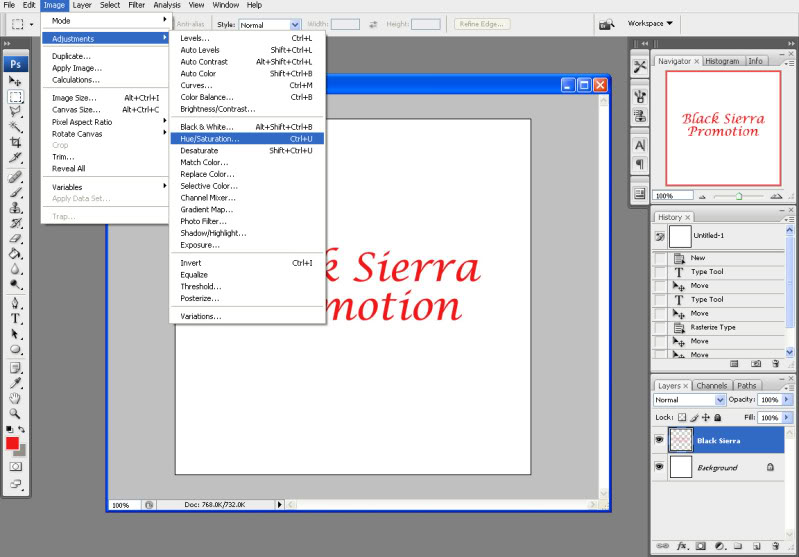This screenshot has height=557, width=799.
Task: Open the Info tab
Action: click(755, 61)
